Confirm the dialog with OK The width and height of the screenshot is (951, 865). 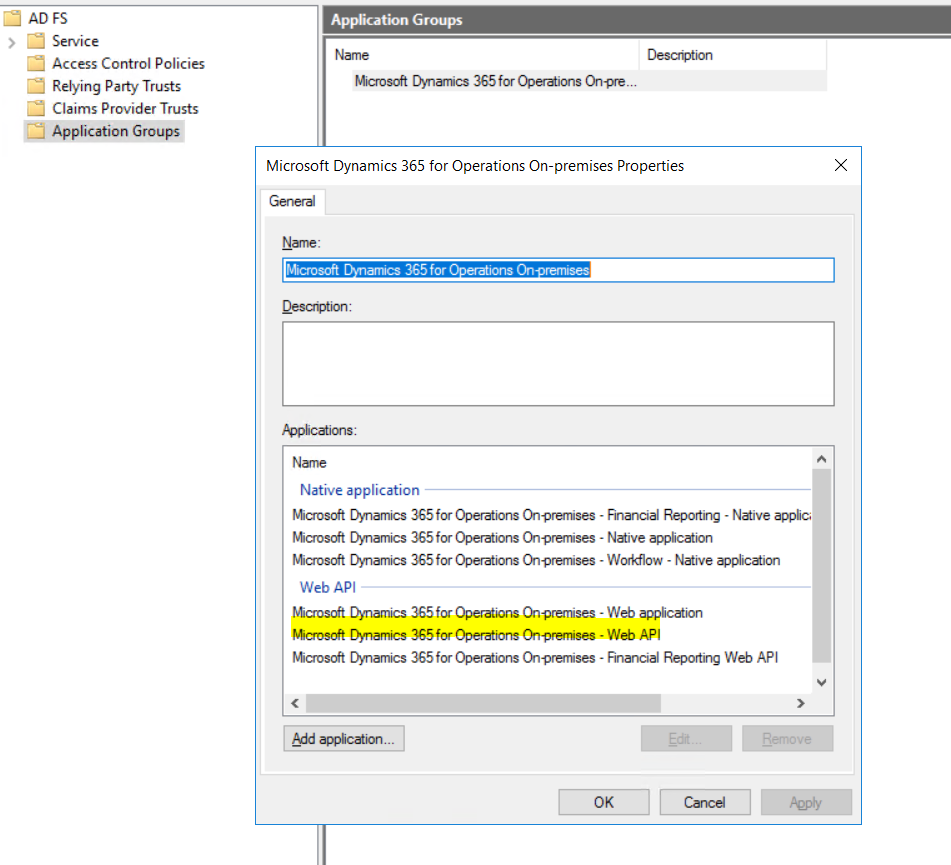coord(604,803)
